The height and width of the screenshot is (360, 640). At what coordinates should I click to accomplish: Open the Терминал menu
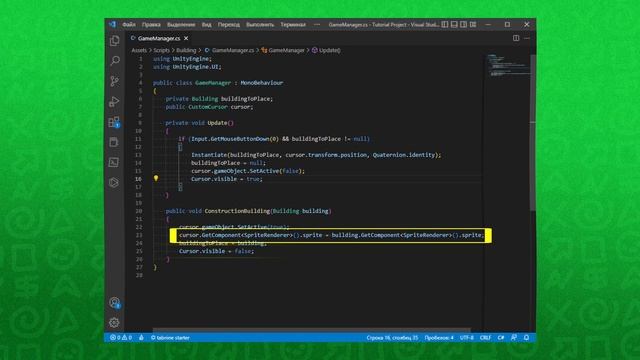point(293,24)
